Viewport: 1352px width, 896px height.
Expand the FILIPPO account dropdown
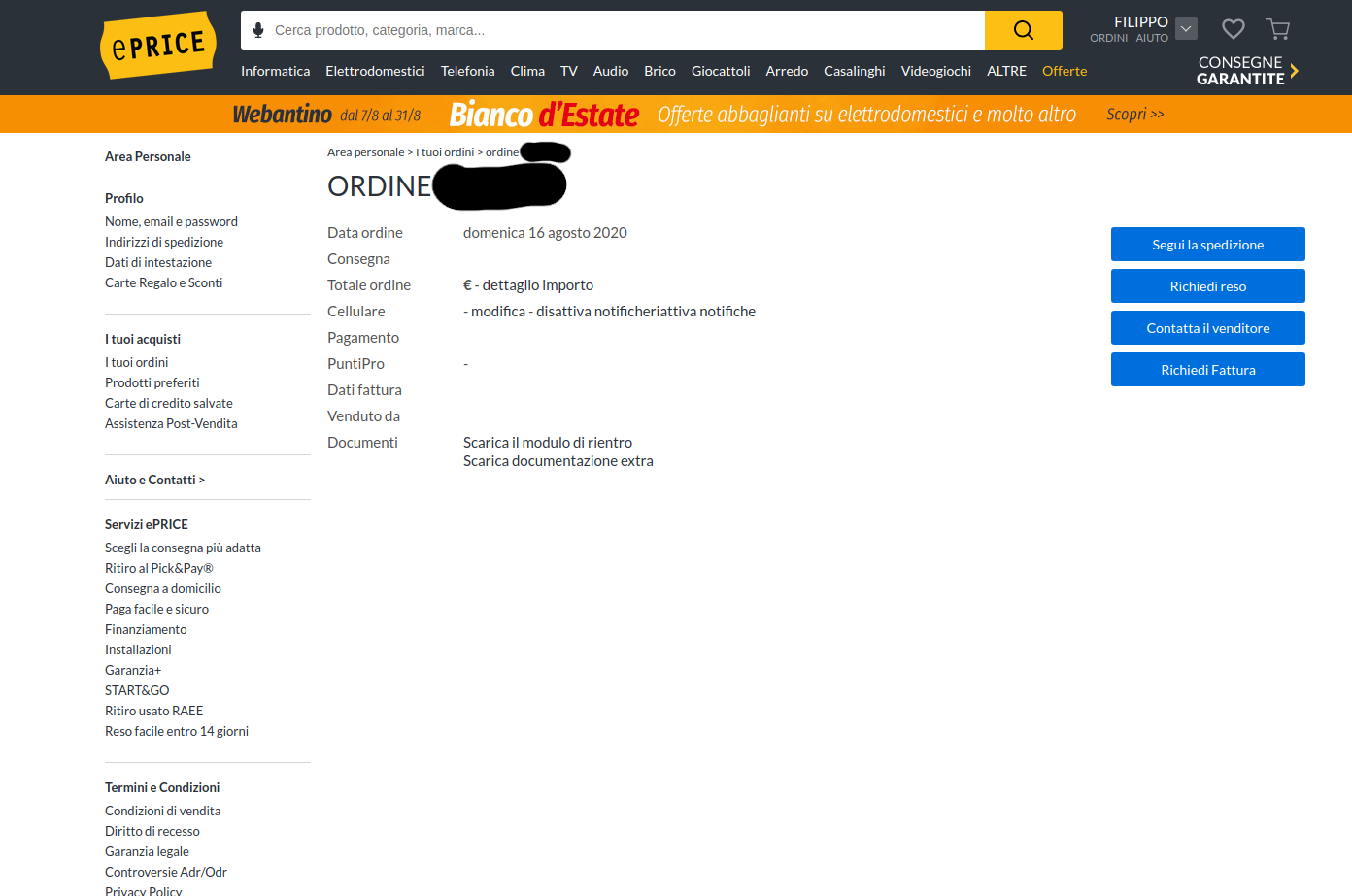tap(1186, 28)
